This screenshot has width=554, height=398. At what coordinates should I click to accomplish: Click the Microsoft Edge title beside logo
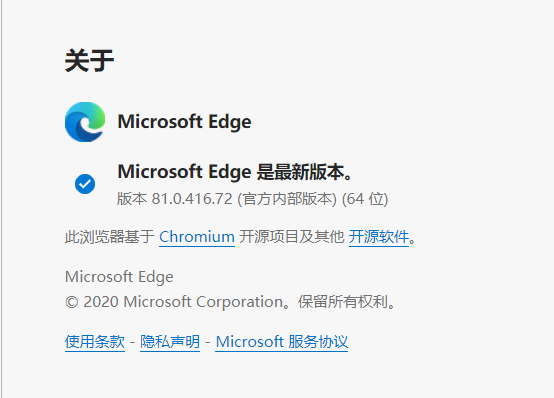[184, 122]
